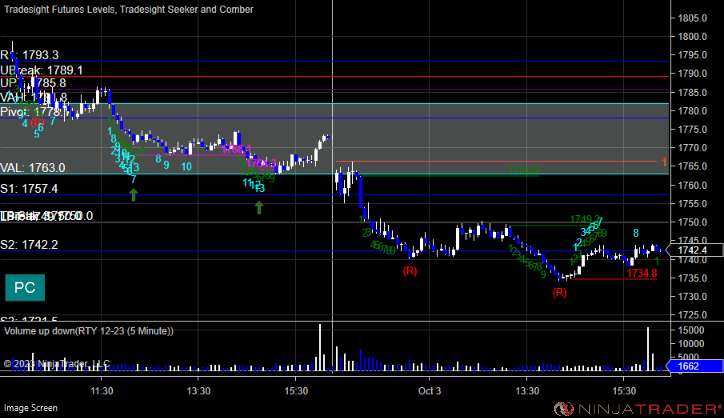Click the 1770.0 price axis label
This screenshot has height=418, width=724.
point(693,148)
